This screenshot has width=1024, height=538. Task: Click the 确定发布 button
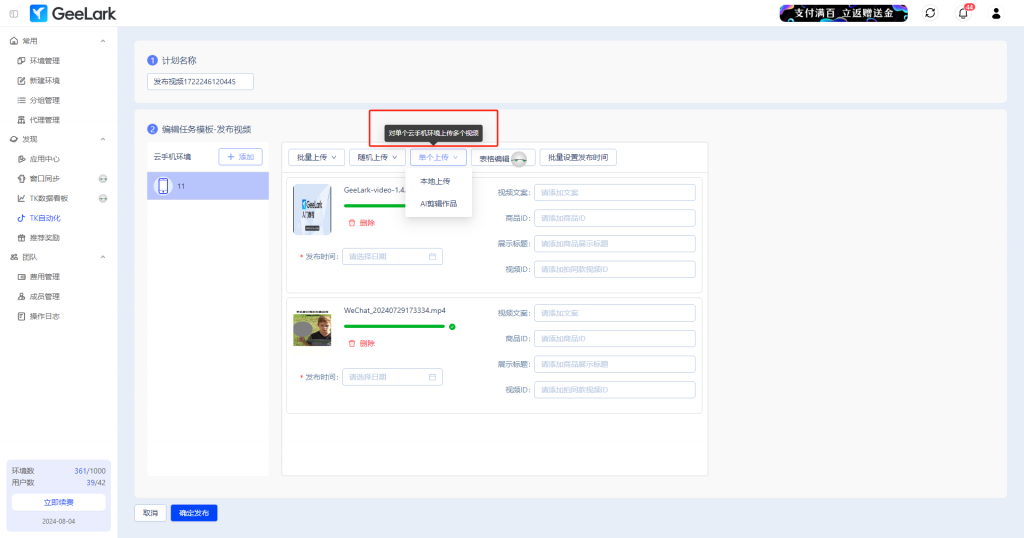click(x=193, y=513)
